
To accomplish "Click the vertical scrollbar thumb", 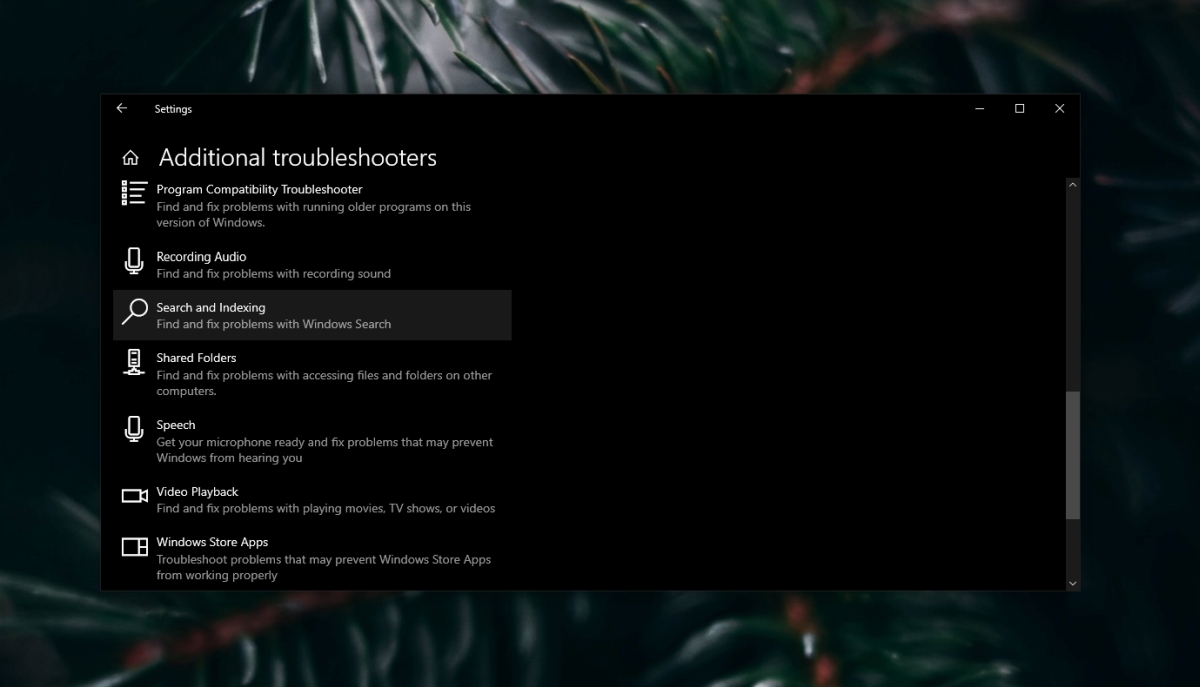I will coord(1073,455).
